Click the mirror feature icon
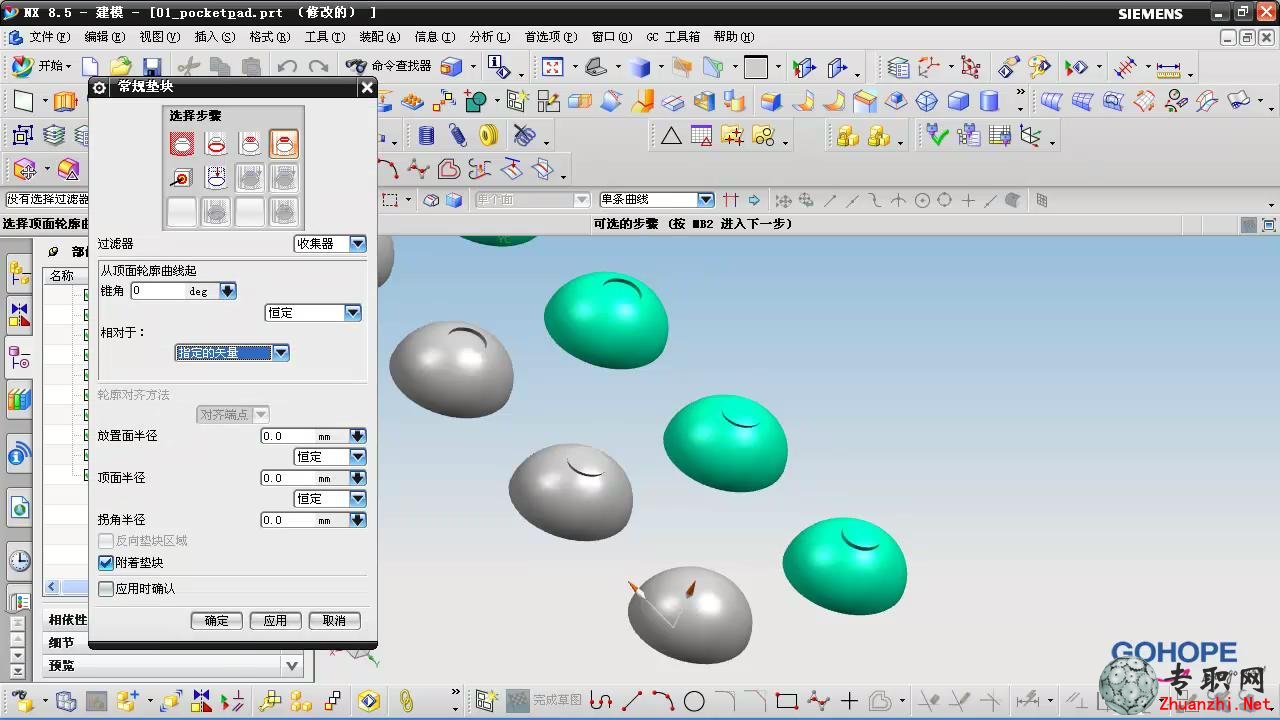This screenshot has width=1280, height=720. coord(201,701)
